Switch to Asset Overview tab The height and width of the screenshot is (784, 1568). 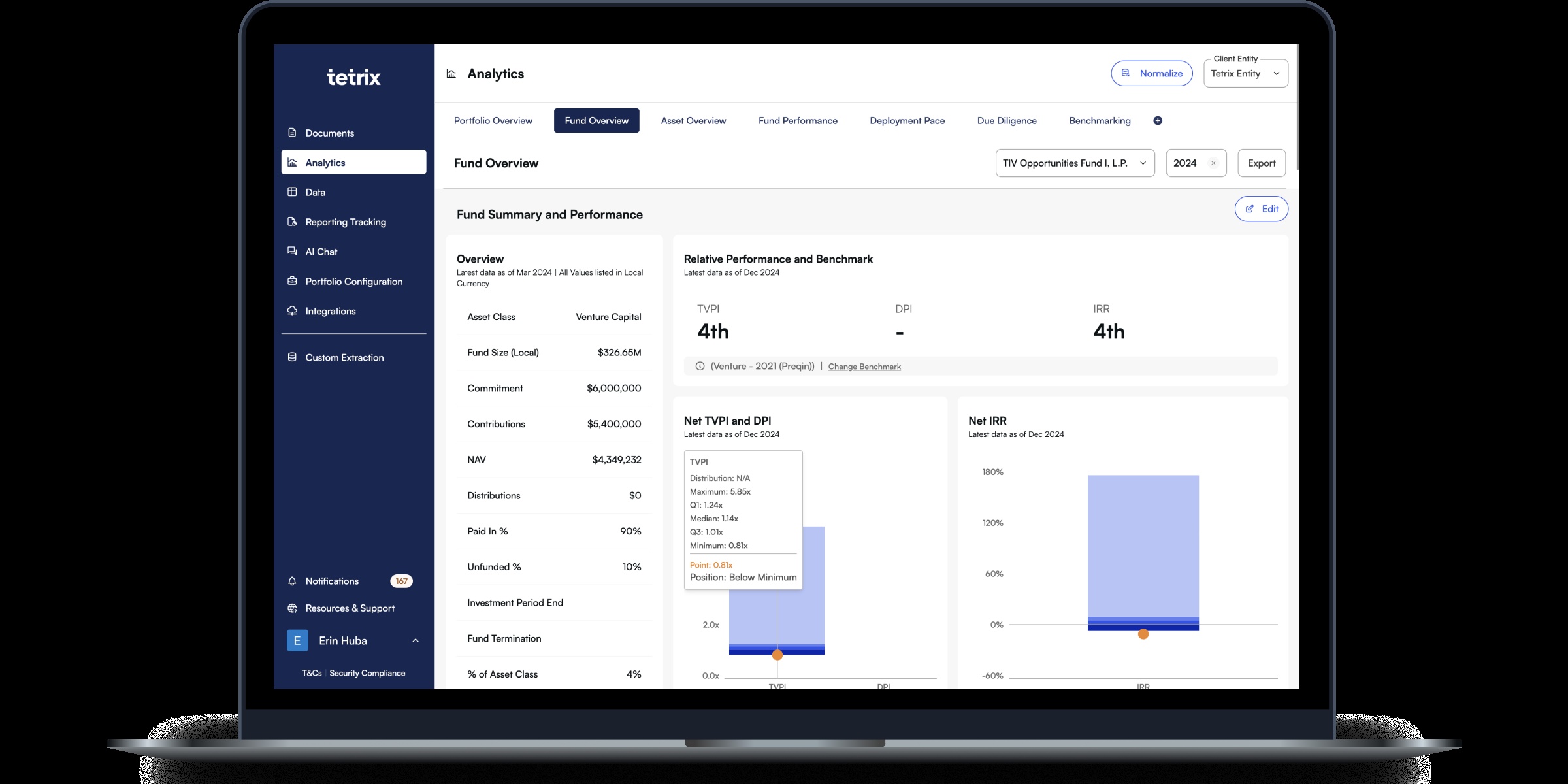[693, 121]
